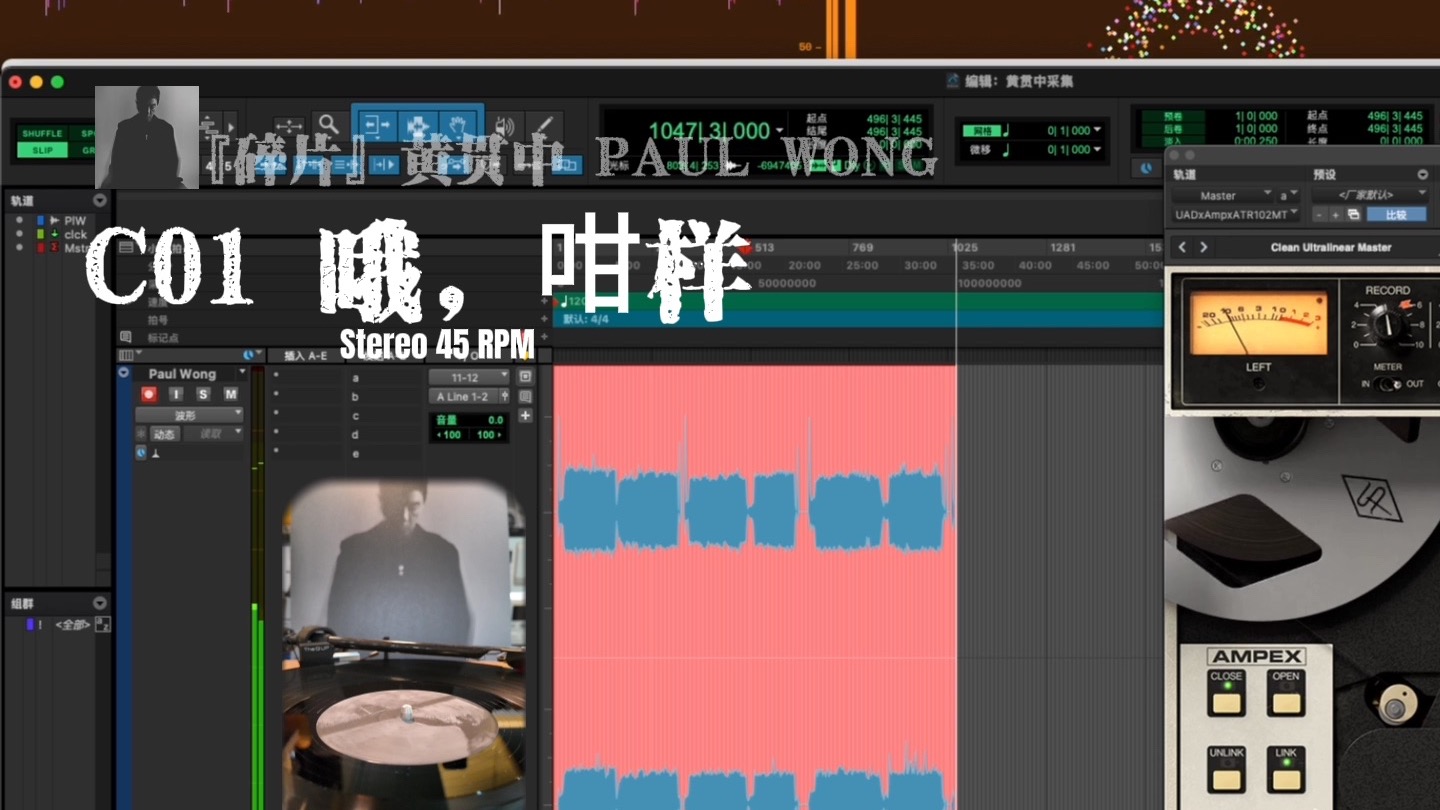Click the timeline ruler view icon
Image resolution: width=1440 pixels, height=810 pixels.
pos(126,249)
